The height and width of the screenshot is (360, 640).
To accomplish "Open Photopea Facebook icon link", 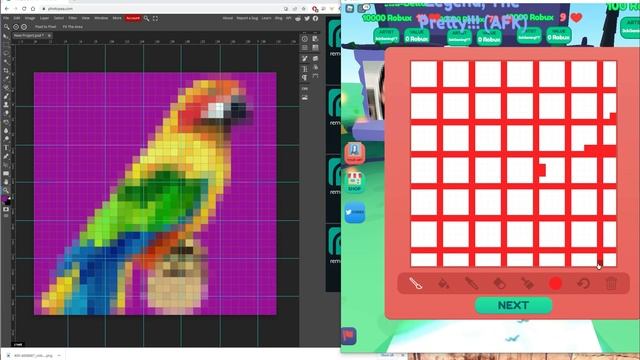I will 316,18.
